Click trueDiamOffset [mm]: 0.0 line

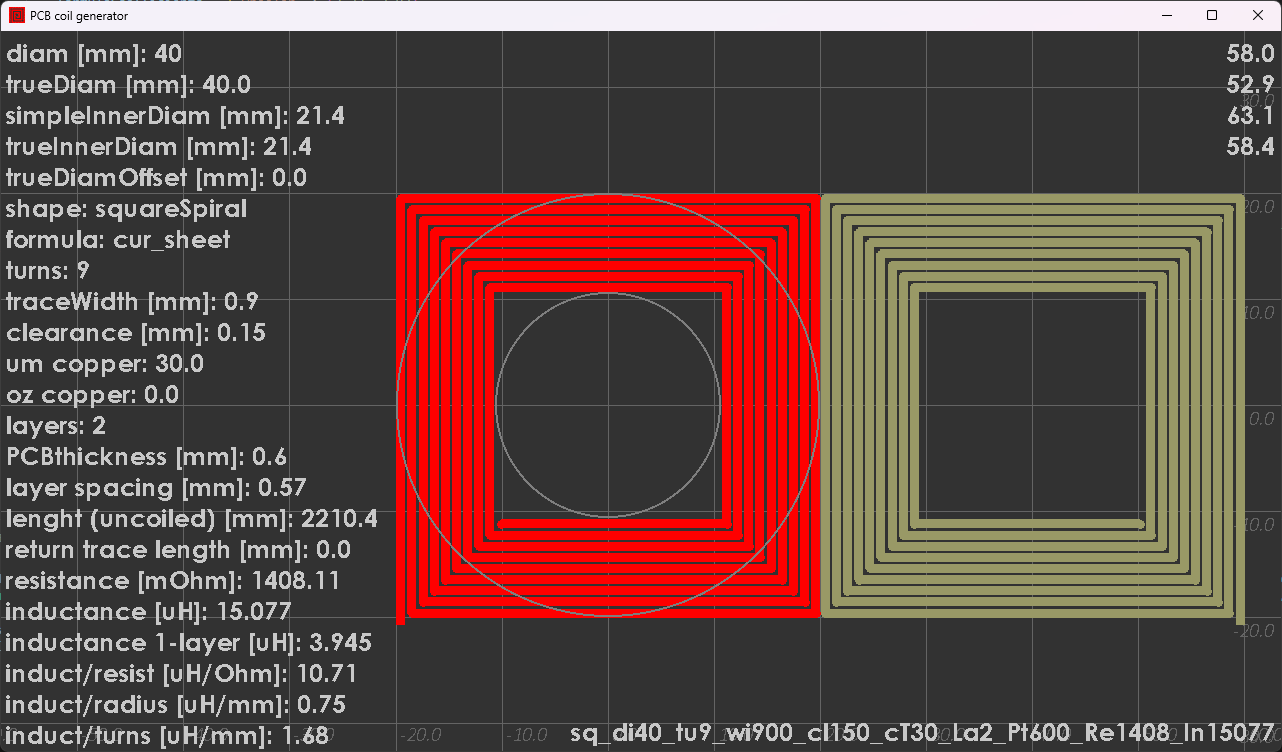pos(156,178)
